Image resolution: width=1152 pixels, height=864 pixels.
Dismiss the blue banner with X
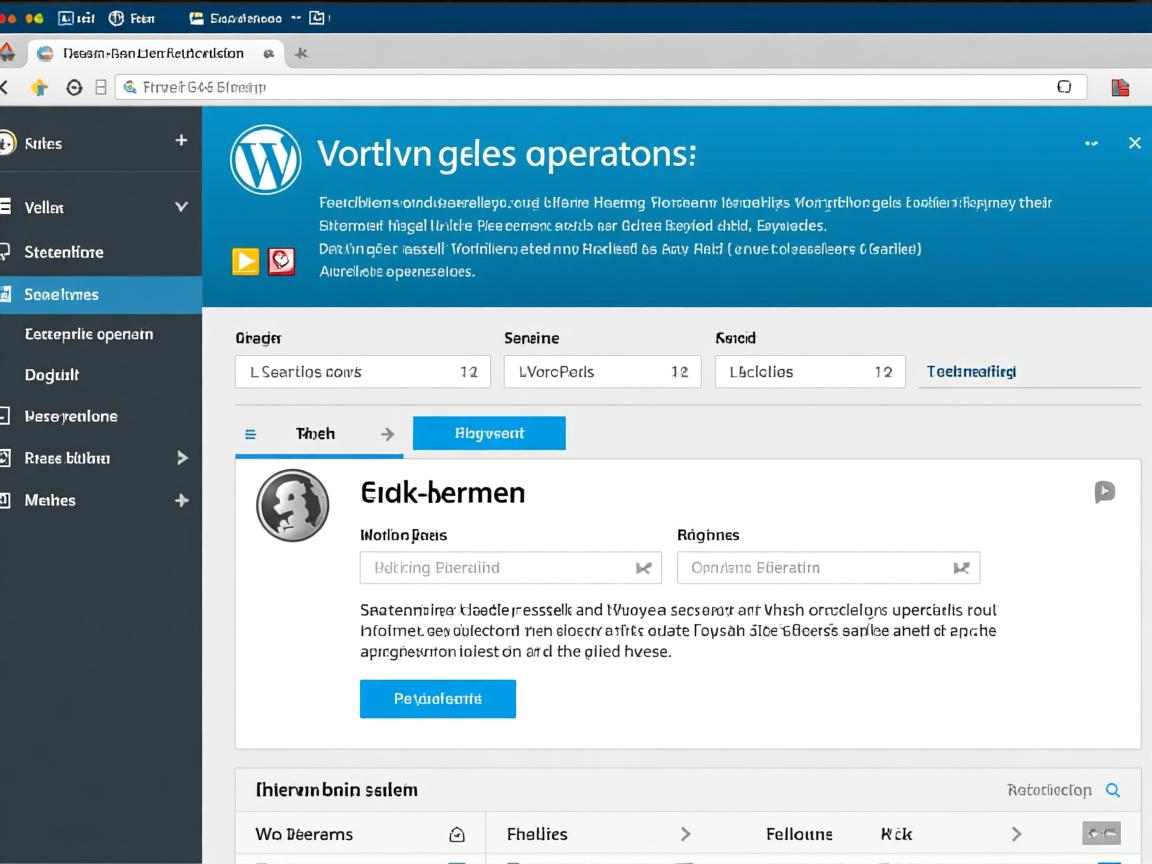click(x=1134, y=143)
